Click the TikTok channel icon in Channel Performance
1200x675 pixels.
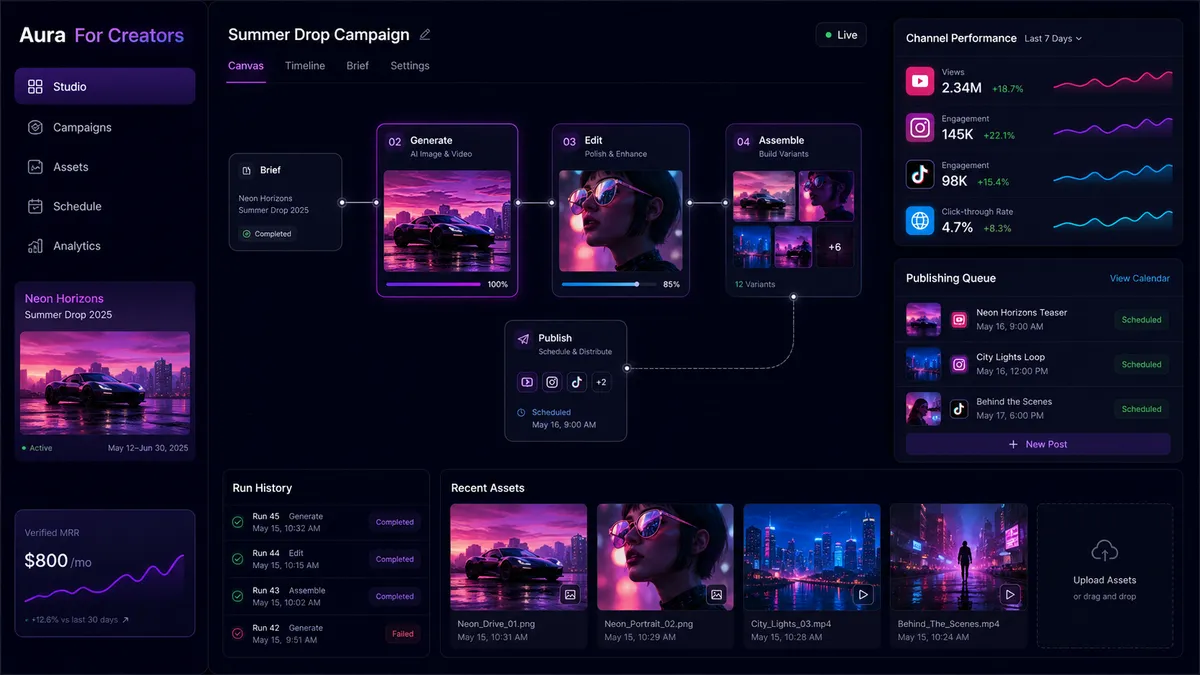(x=920, y=174)
